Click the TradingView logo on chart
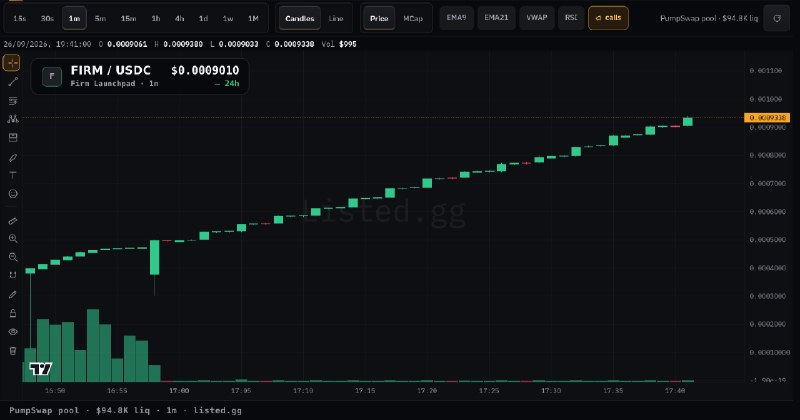 pos(40,368)
